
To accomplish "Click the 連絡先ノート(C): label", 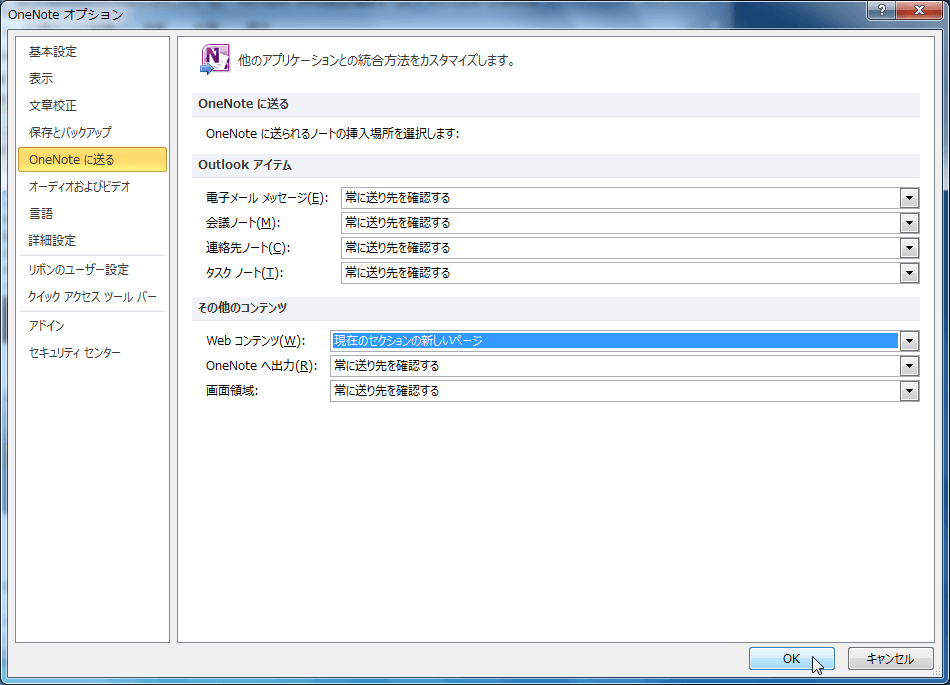I will click(248, 248).
